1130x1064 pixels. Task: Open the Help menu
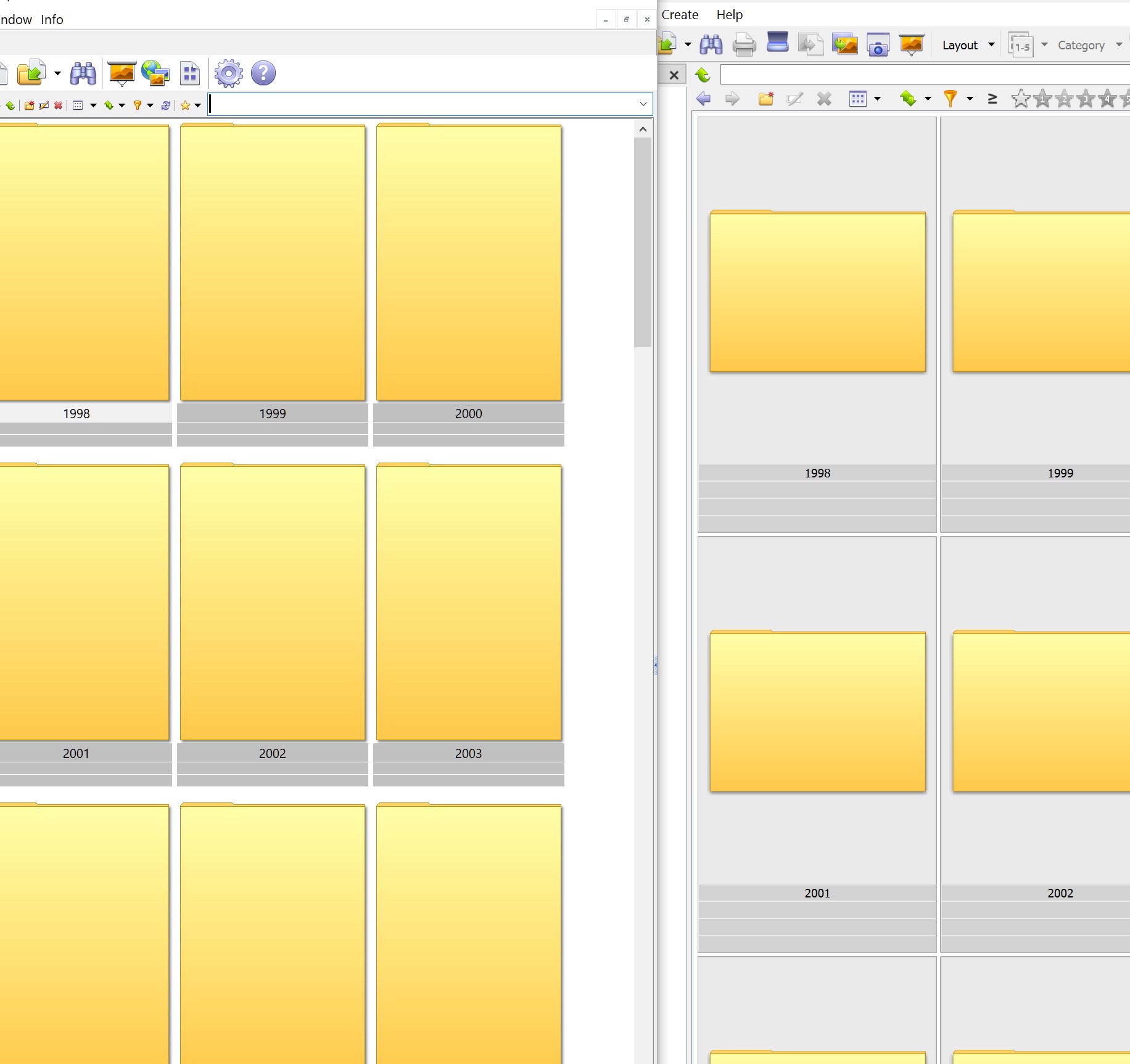click(729, 15)
